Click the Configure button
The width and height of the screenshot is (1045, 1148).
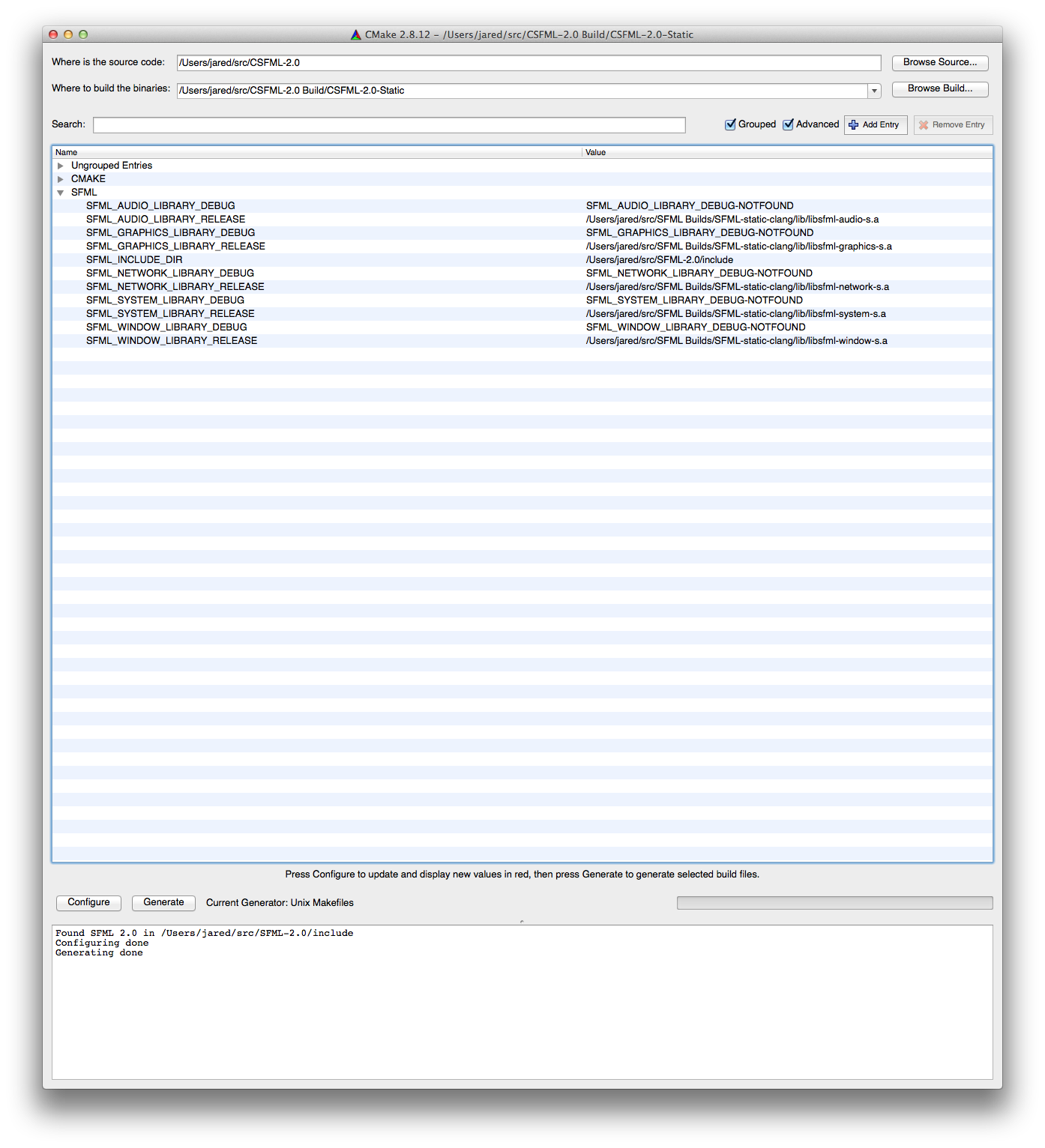[88, 903]
